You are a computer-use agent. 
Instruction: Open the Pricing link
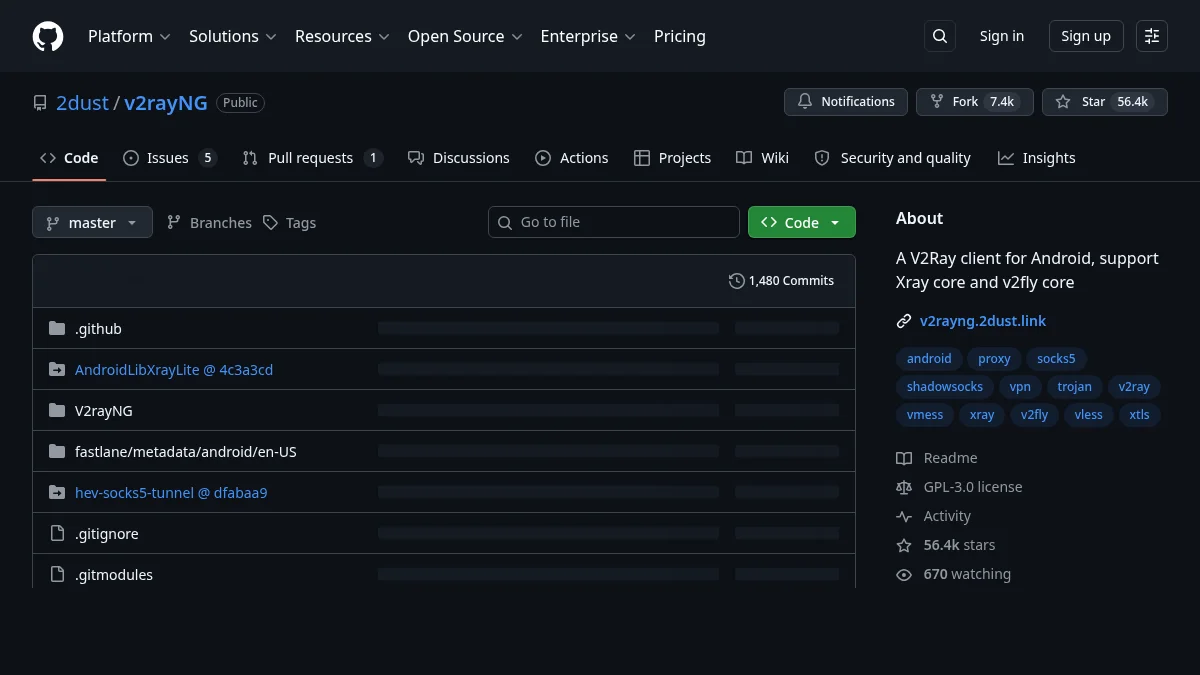click(x=680, y=36)
